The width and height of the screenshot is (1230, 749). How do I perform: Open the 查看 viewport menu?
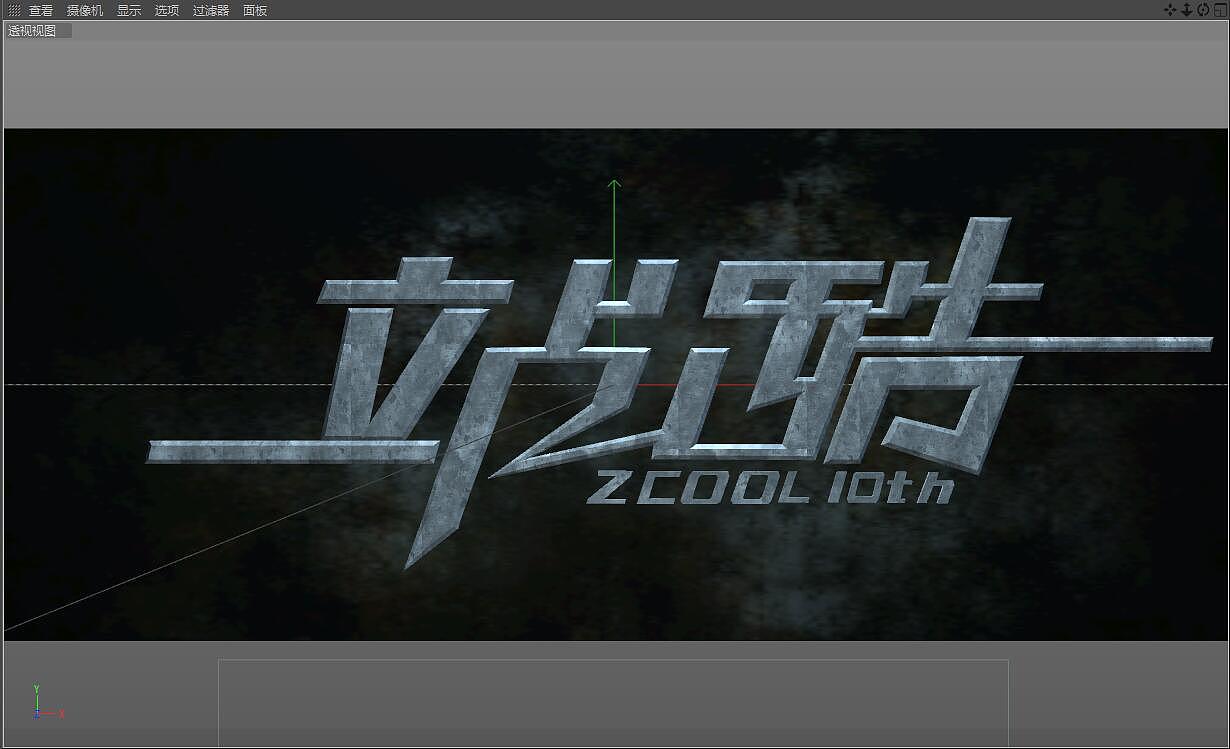[x=40, y=10]
